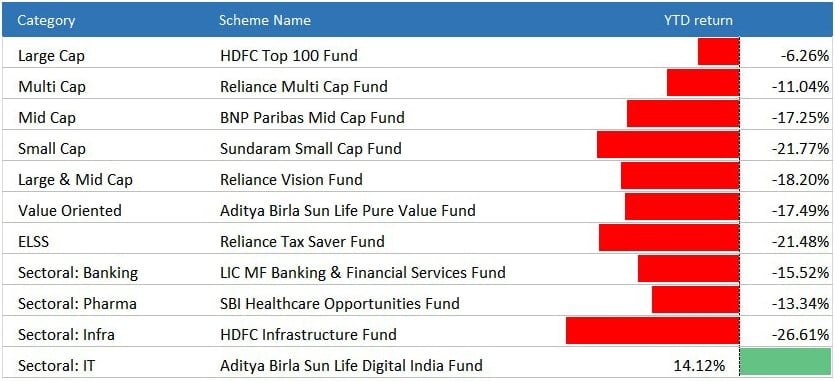Viewport: 835px width, 381px height.
Task: Click Aditya Birla Sun Life Pure Value Fund
Action: [347, 210]
